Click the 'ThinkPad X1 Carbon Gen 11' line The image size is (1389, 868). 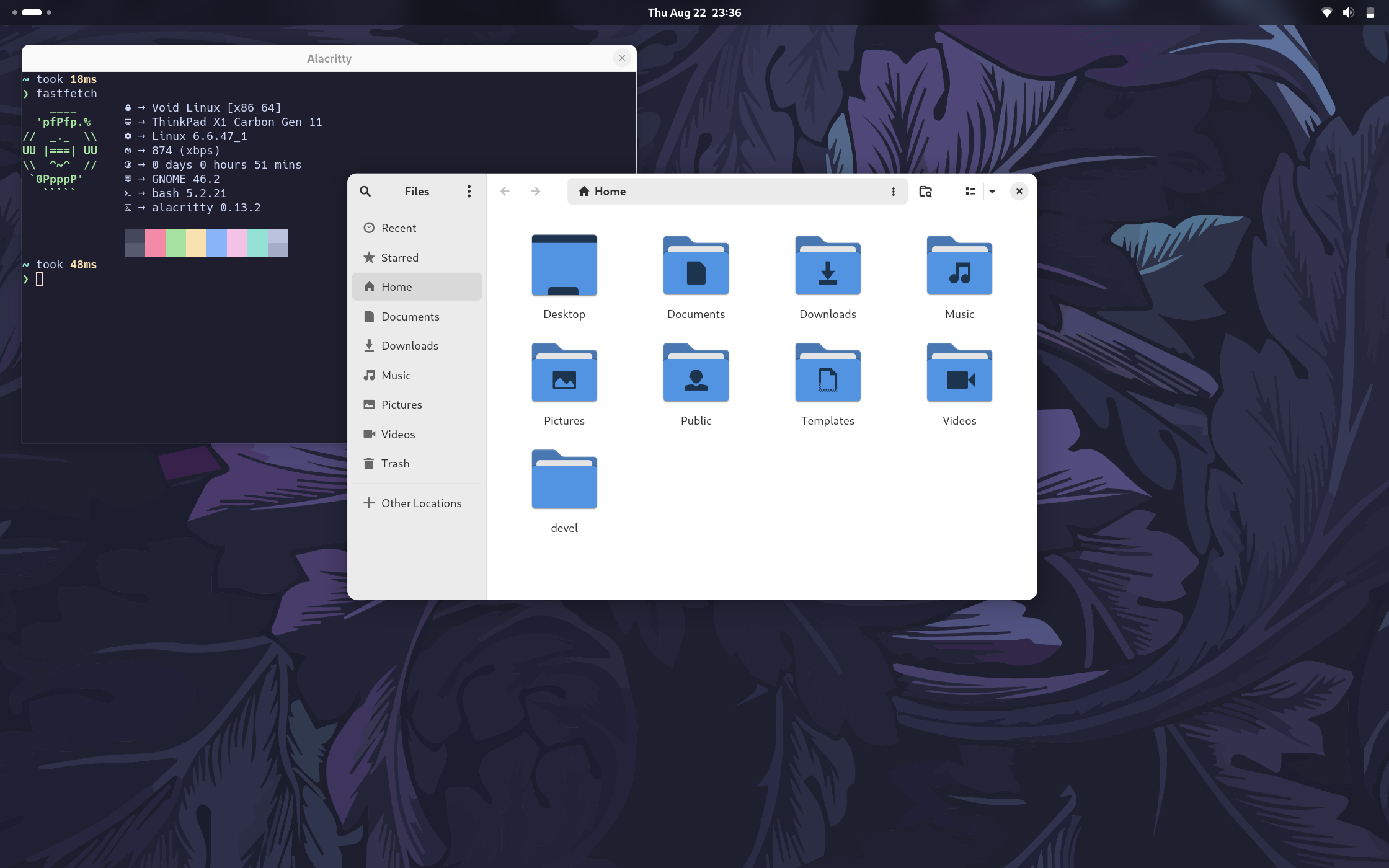237,122
